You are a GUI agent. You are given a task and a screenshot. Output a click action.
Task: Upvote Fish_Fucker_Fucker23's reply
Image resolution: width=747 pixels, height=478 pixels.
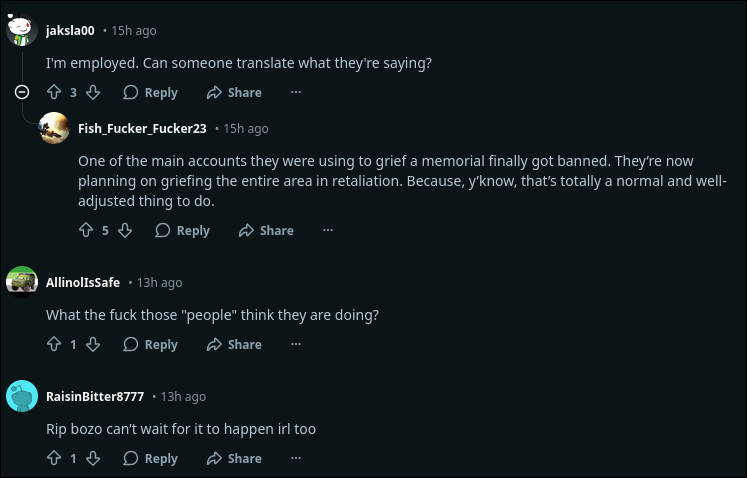86,230
